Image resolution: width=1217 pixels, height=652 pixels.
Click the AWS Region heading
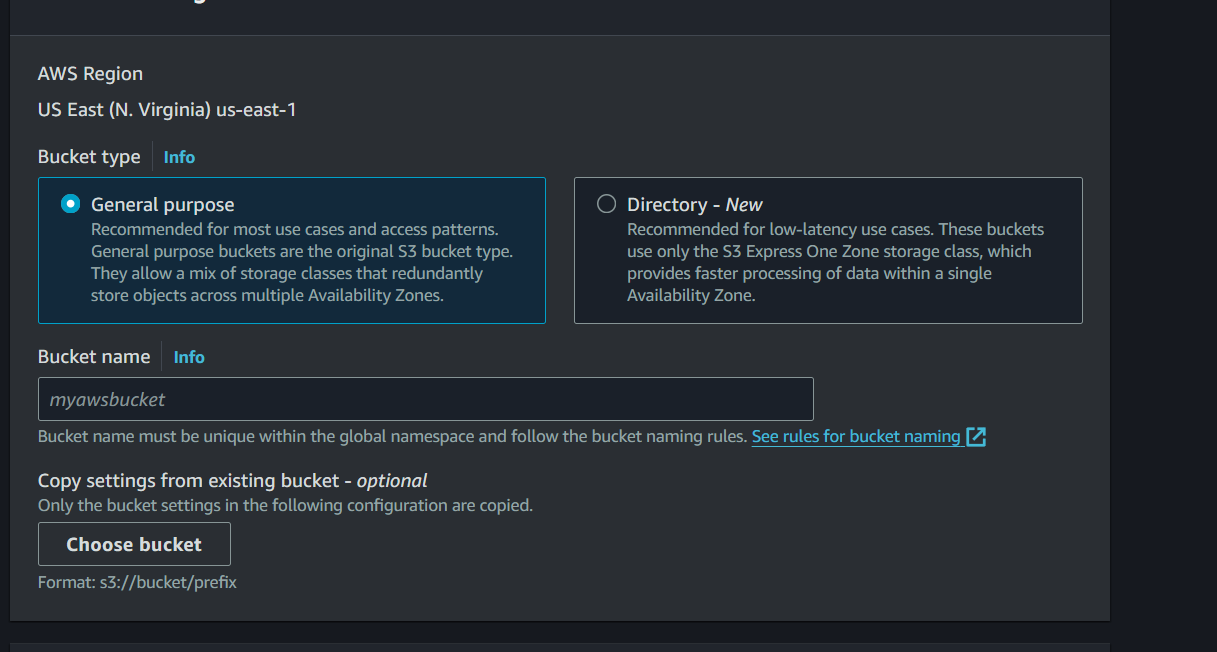90,74
